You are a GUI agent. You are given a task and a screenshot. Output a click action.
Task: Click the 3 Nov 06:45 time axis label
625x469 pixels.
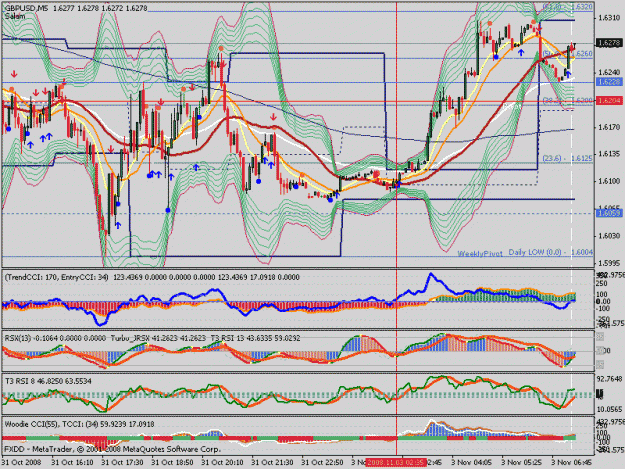pyautogui.click(x=572, y=463)
